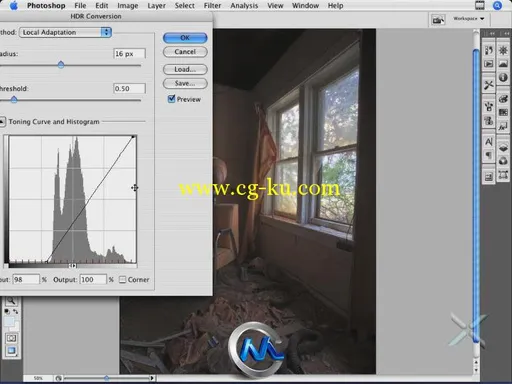Swap foreground and background colors
The height and width of the screenshot is (384, 512).
pyautogui.click(x=16, y=312)
